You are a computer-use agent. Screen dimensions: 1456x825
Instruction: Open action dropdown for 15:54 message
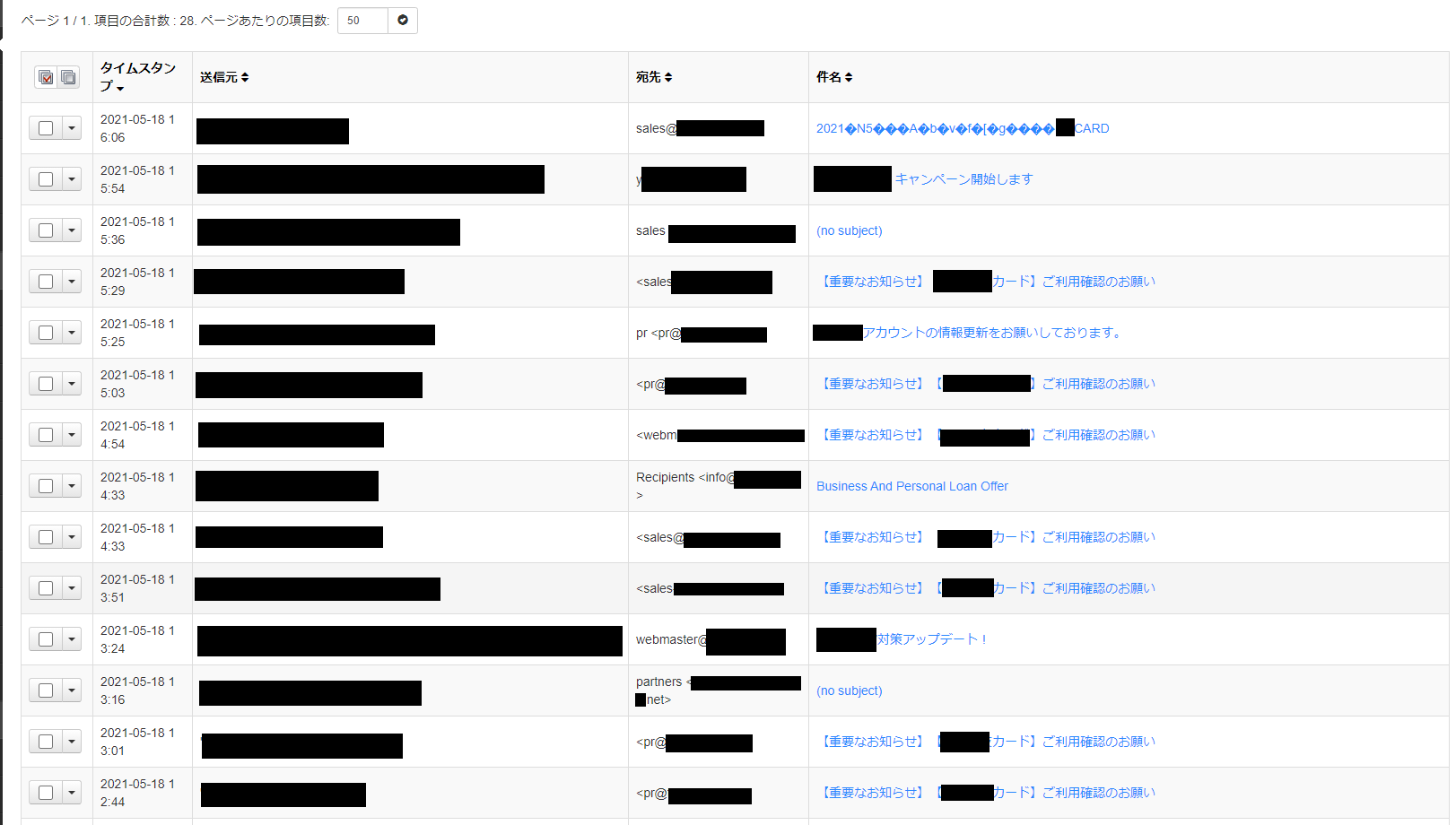pos(72,179)
